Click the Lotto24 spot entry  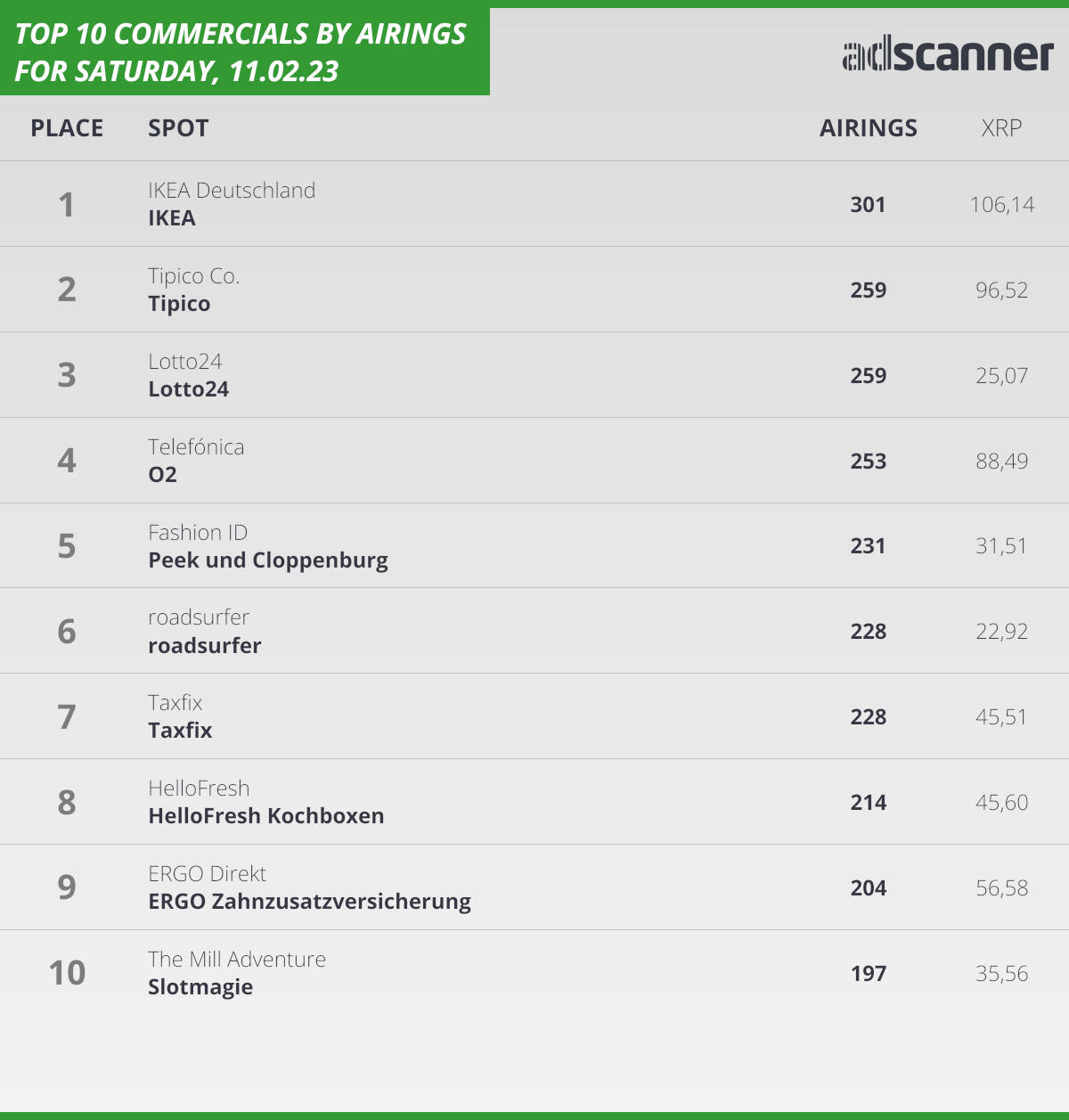point(188,389)
